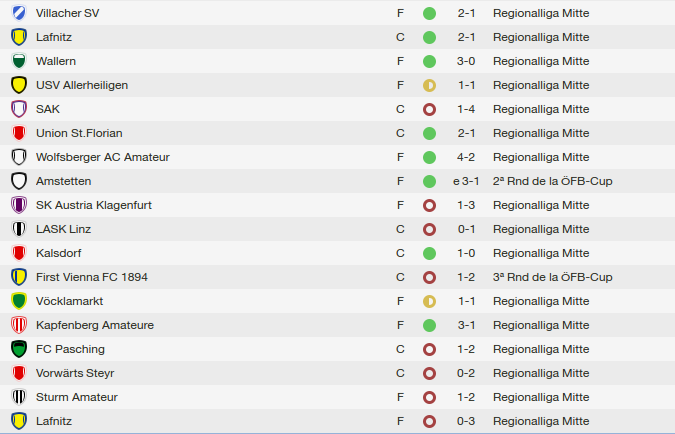Click the Wallern green crest icon

(19, 61)
